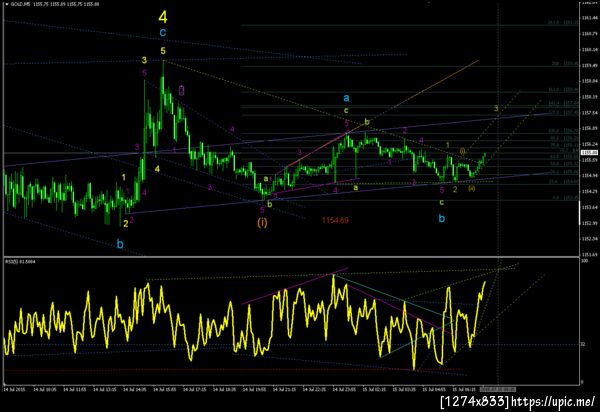Select the purple boxed wave label near the peak

coord(182,91)
